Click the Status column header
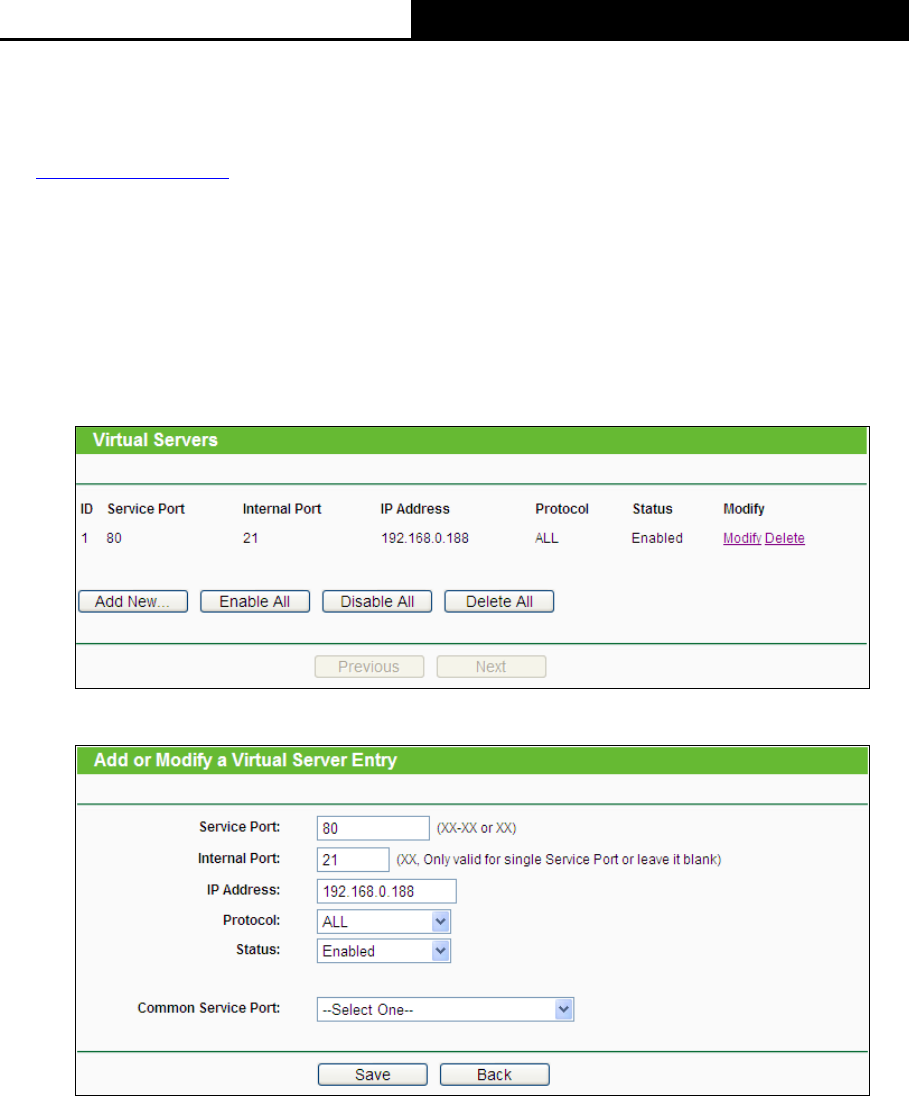909x1096 pixels. (652, 509)
